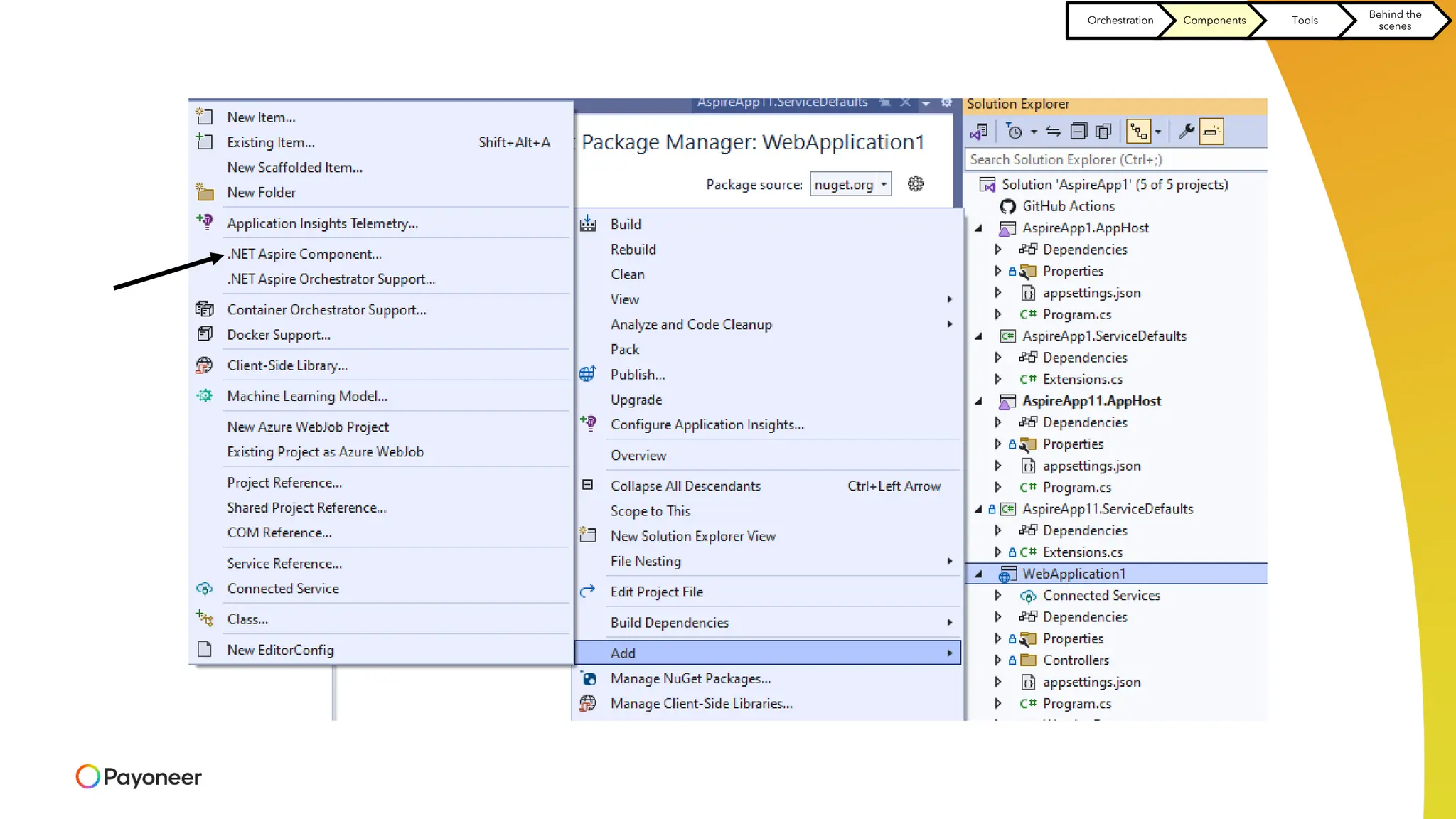This screenshot has width=1456, height=819.
Task: Select Clean from the context menu
Action: click(627, 274)
